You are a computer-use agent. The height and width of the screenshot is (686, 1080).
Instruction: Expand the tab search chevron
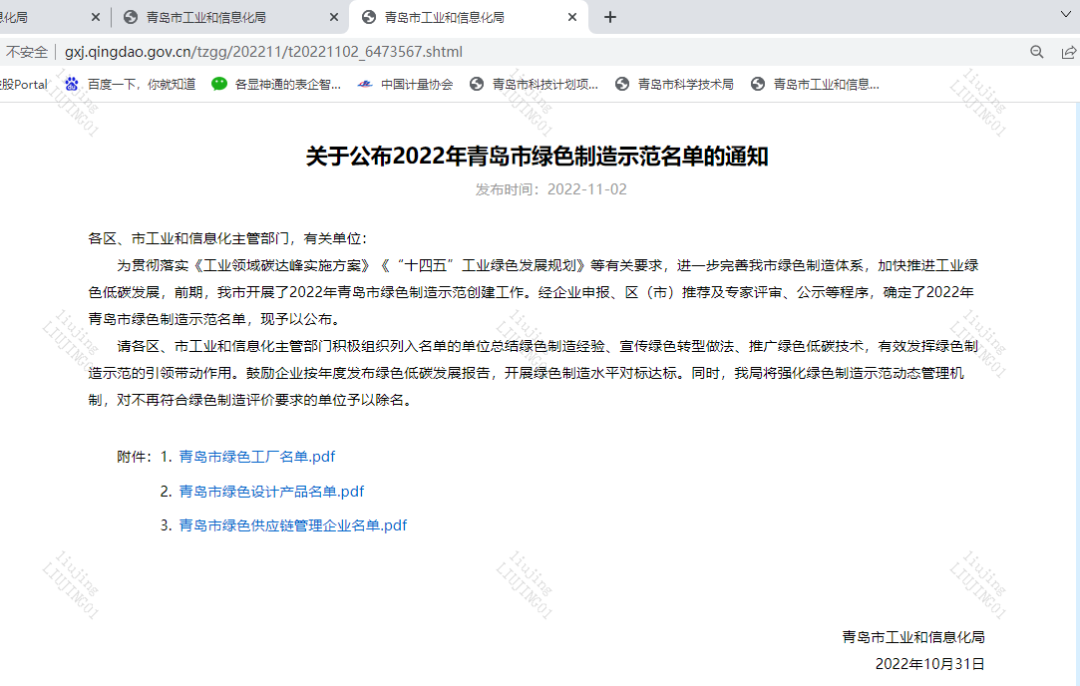pos(1066,14)
